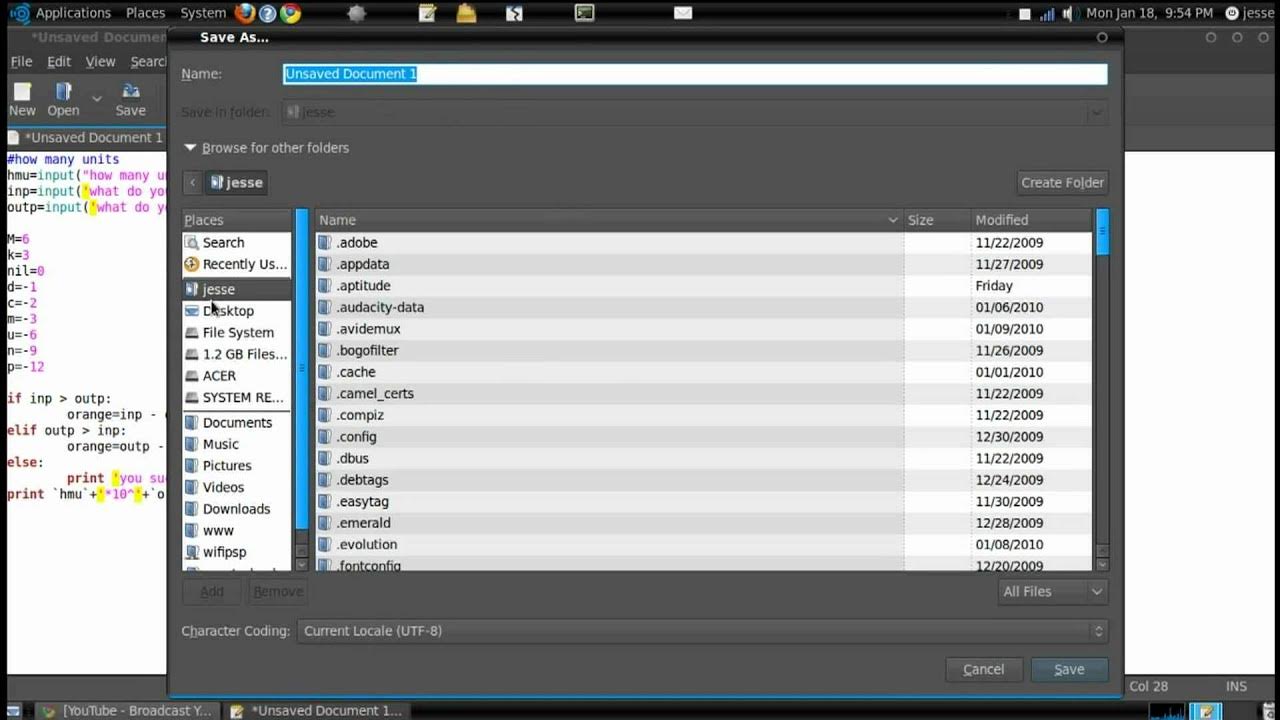Screen dimensions: 1280x720
Task: Click the clock showing Mon Jan 18
Action: coord(1149,13)
